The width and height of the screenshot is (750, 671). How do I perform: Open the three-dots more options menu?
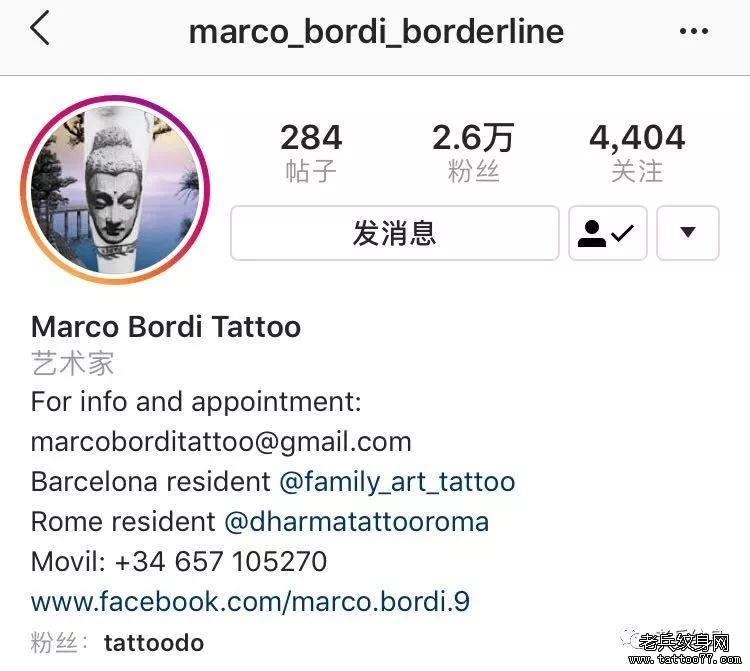pos(694,32)
